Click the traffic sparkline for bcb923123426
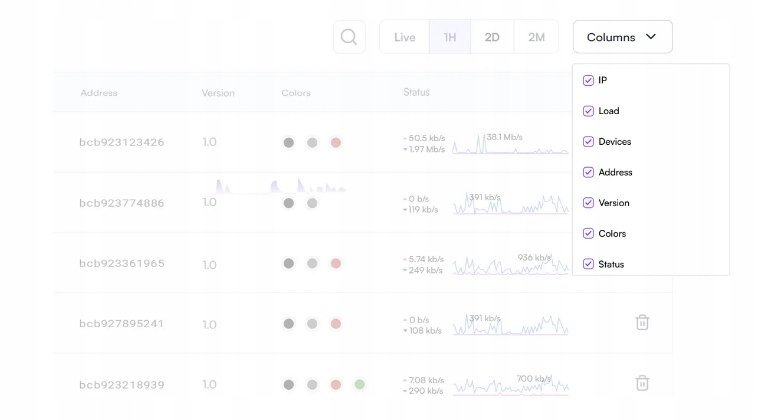The height and width of the screenshot is (420, 772). (510, 145)
